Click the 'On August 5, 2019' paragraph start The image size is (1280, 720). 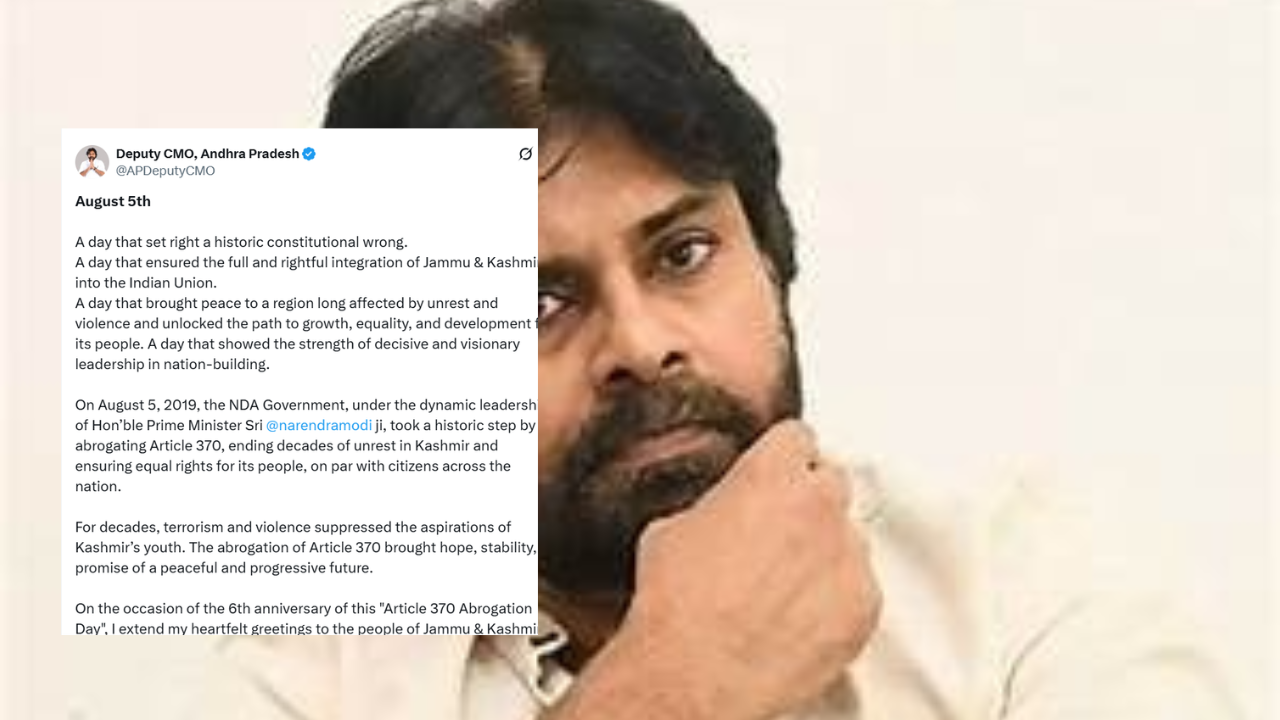(x=135, y=405)
